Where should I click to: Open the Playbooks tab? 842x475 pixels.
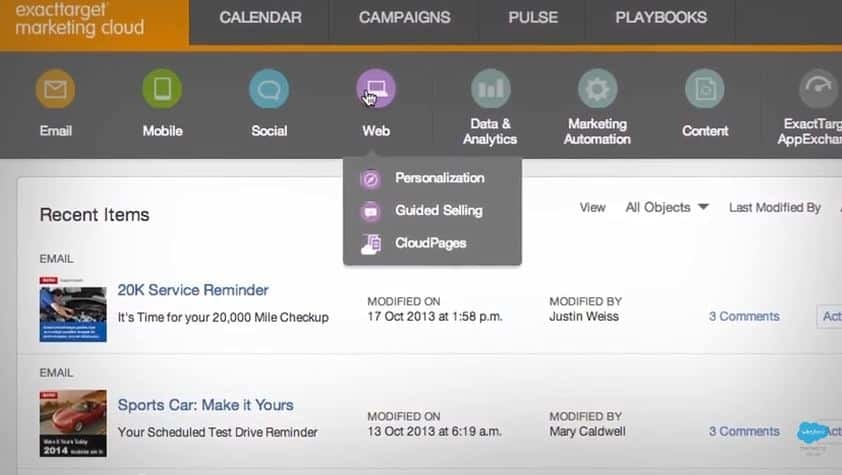click(661, 18)
